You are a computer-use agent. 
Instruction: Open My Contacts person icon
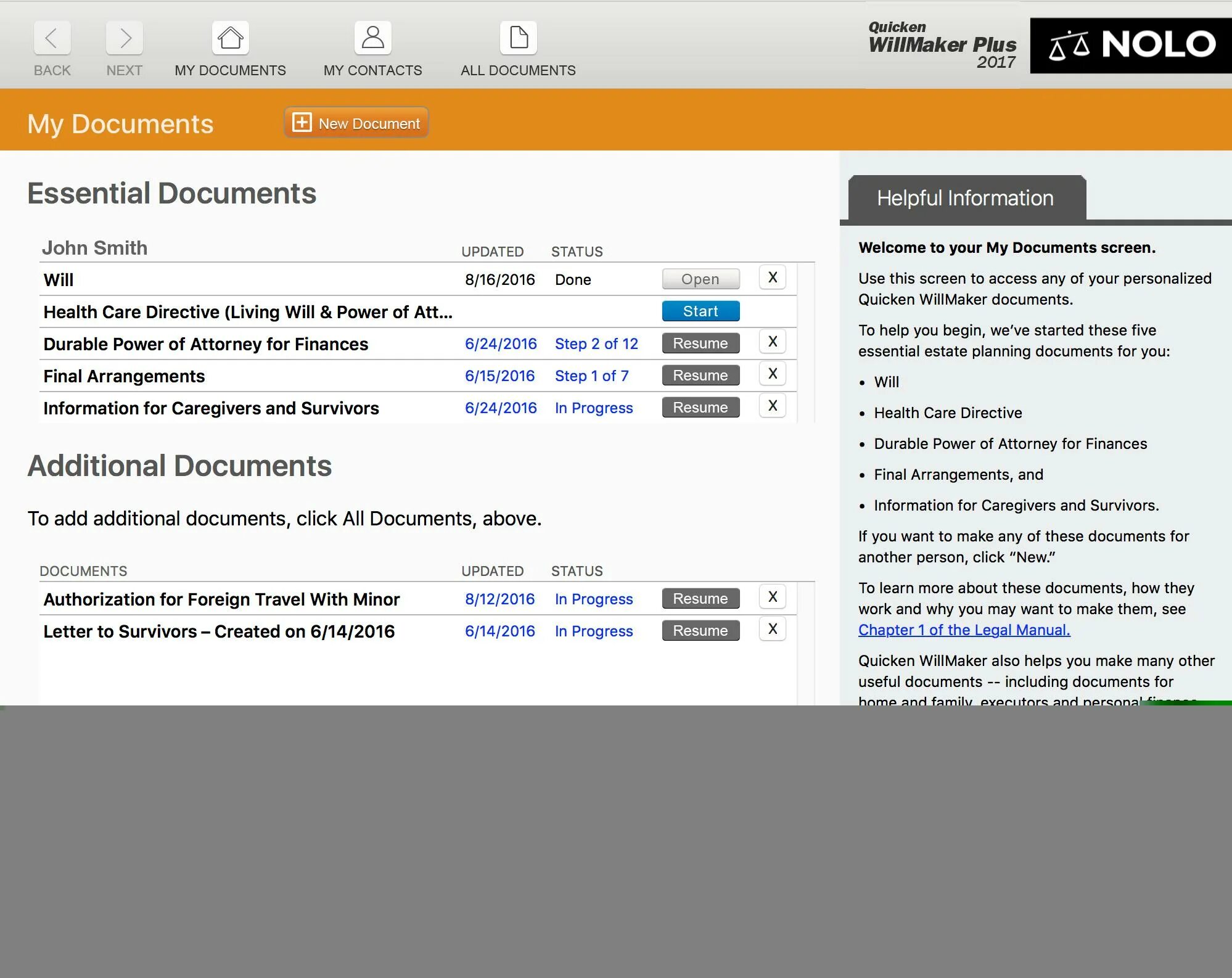click(372, 38)
